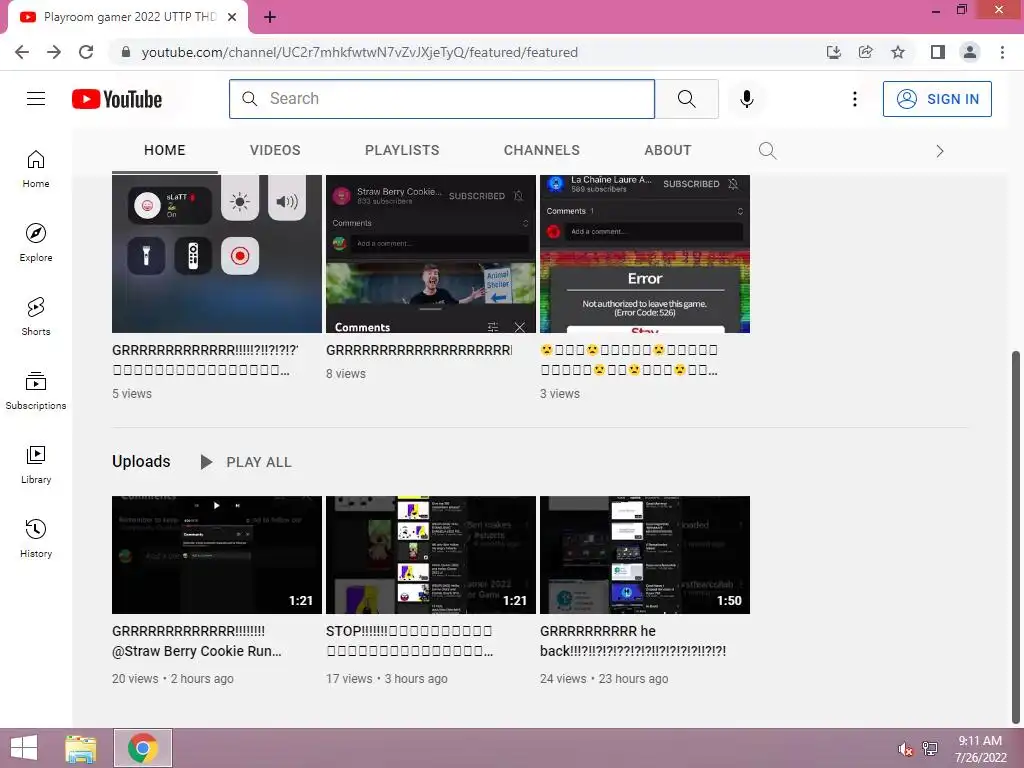The width and height of the screenshot is (1024, 768).
Task: Open the emoji-titled video with 3 views
Action: (629, 360)
